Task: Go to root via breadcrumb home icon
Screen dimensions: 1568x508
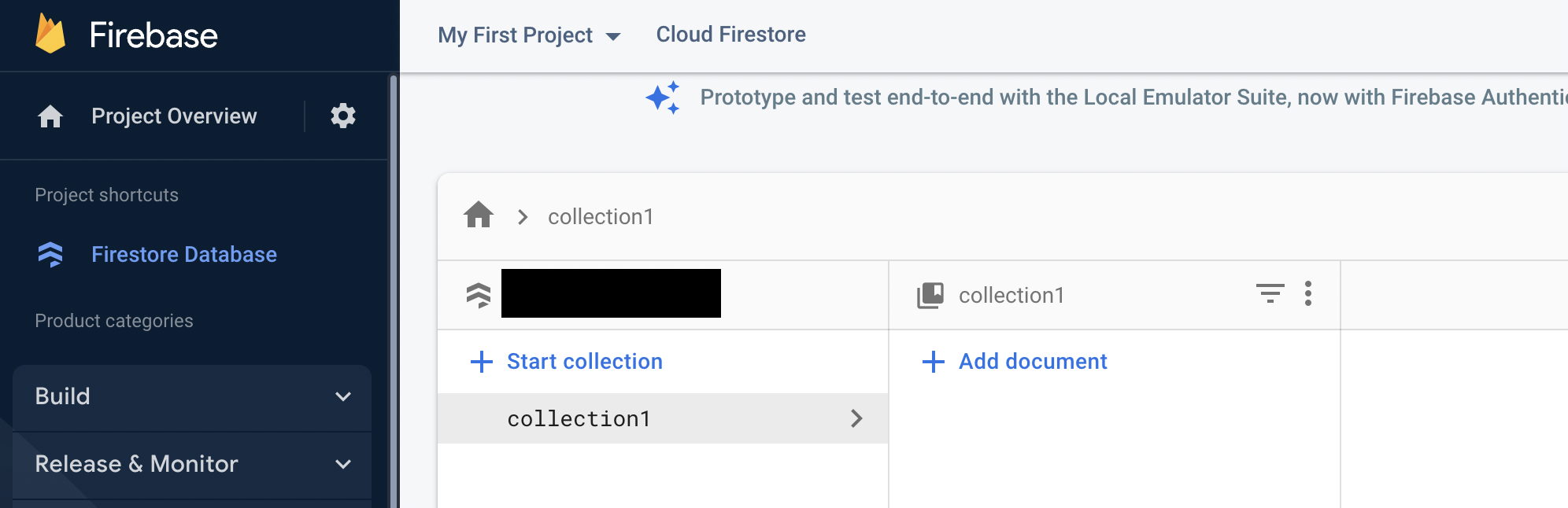Action: (x=479, y=215)
